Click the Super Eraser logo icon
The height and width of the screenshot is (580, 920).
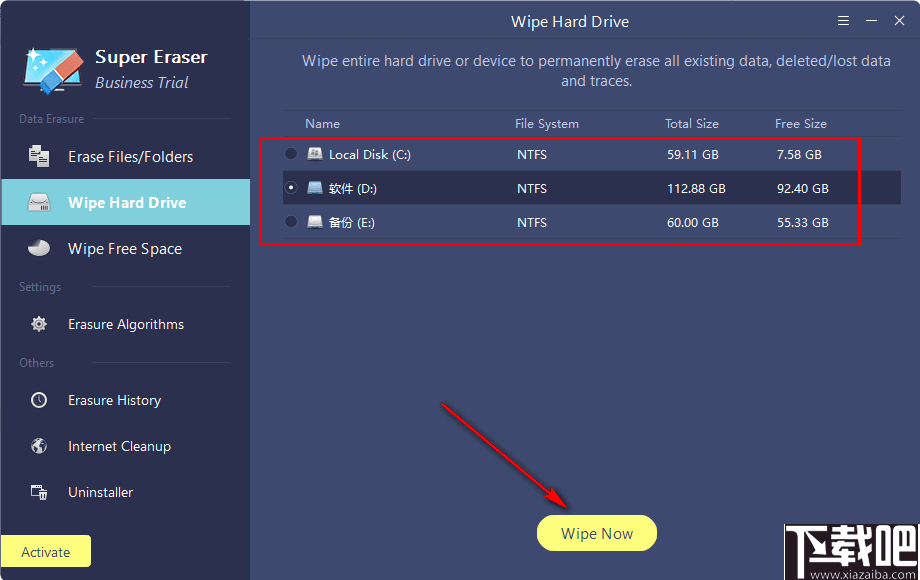[x=53, y=70]
